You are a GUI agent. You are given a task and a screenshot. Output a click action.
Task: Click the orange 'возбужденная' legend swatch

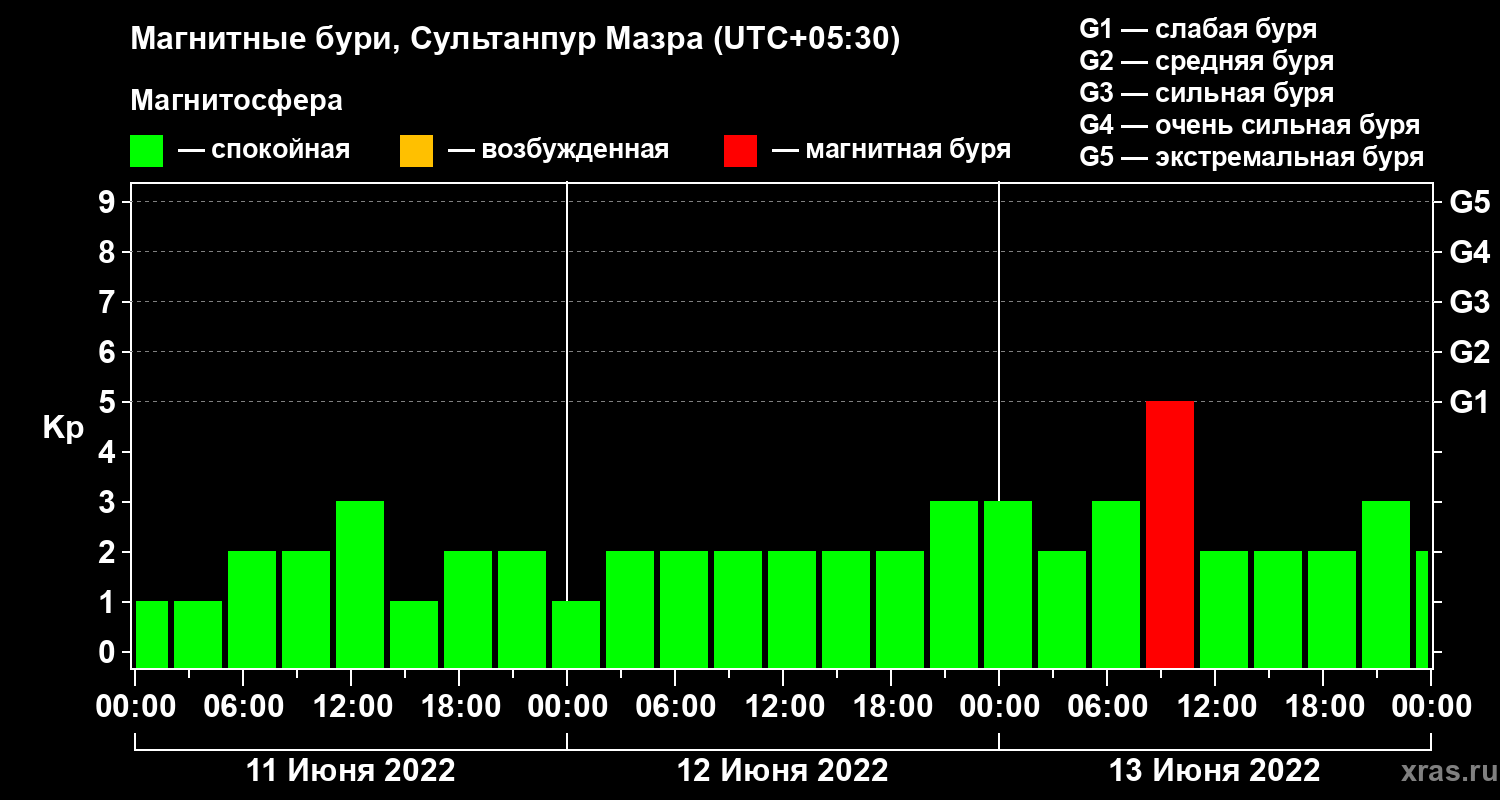416,151
